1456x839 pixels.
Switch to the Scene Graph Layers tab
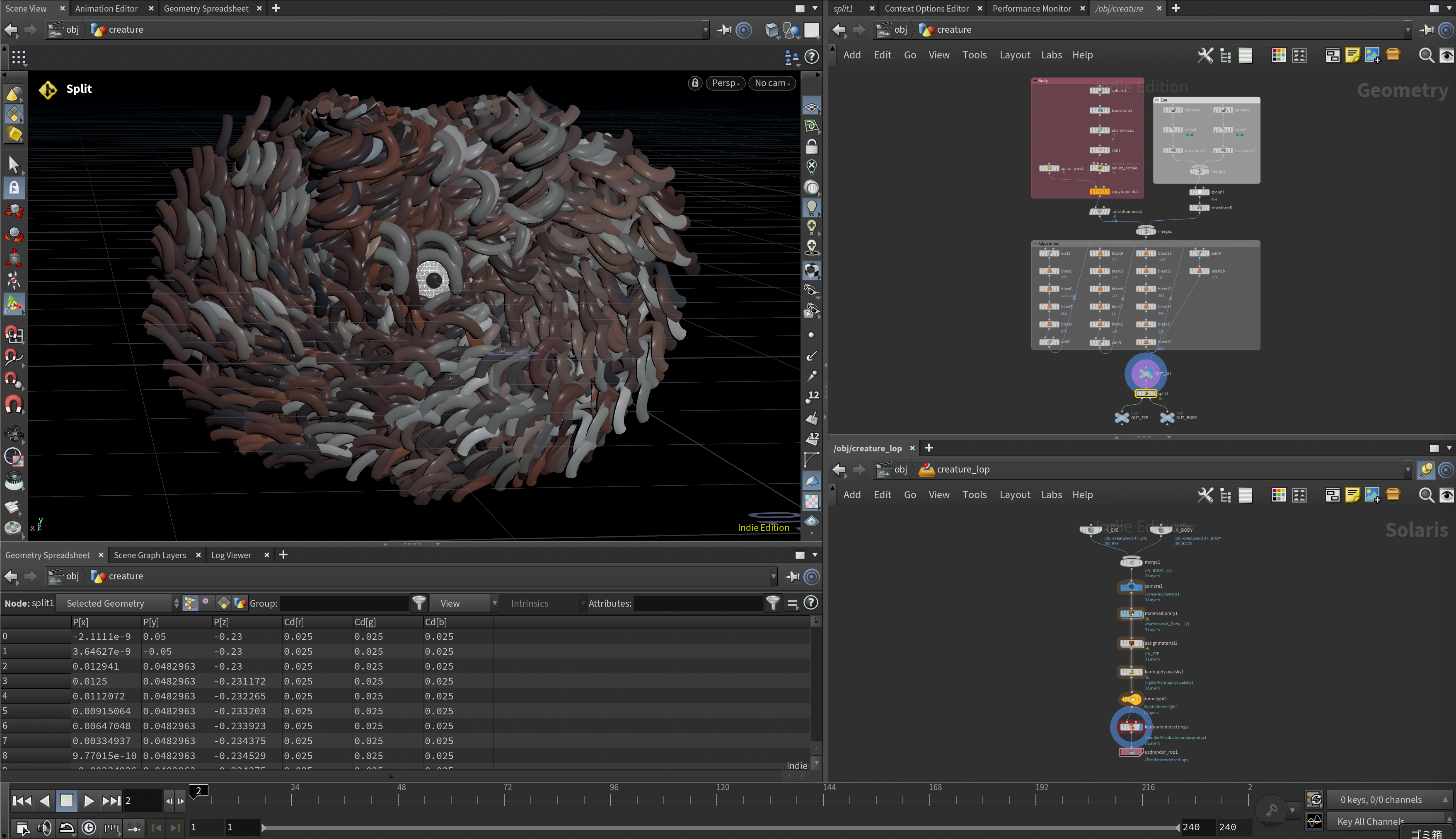click(x=150, y=555)
